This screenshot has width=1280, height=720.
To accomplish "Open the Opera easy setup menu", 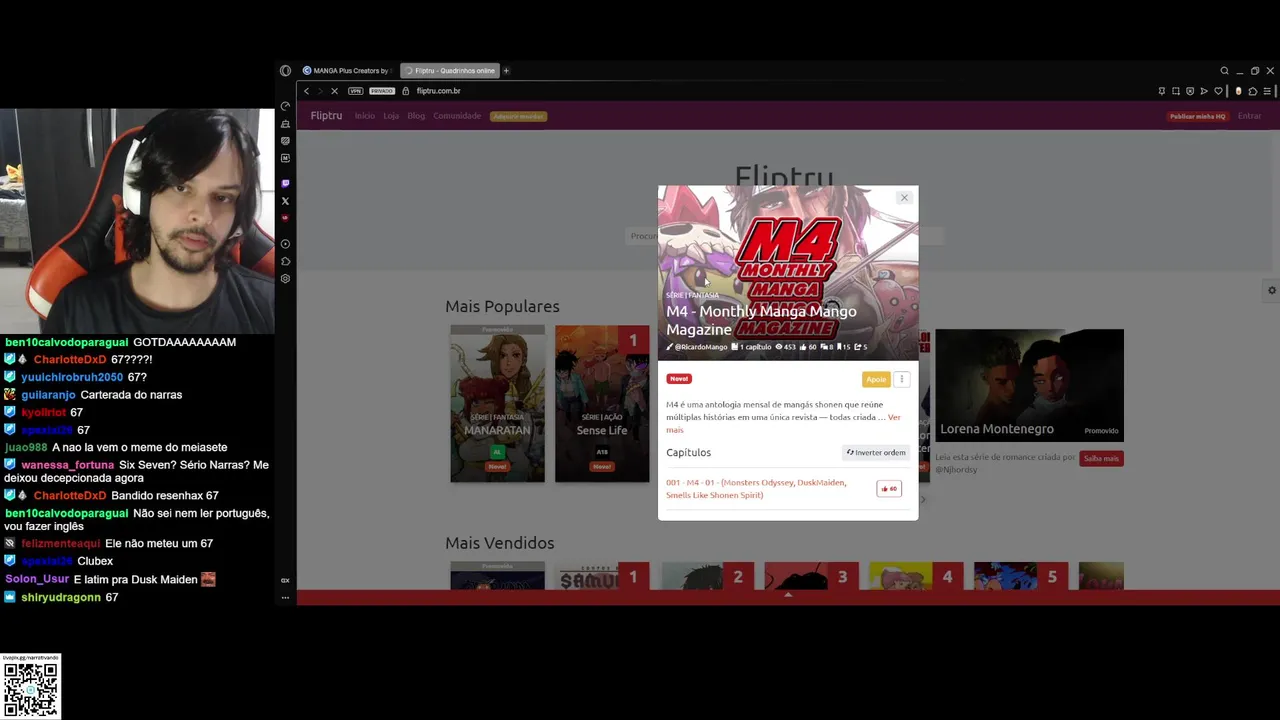I will click(x=1266, y=91).
